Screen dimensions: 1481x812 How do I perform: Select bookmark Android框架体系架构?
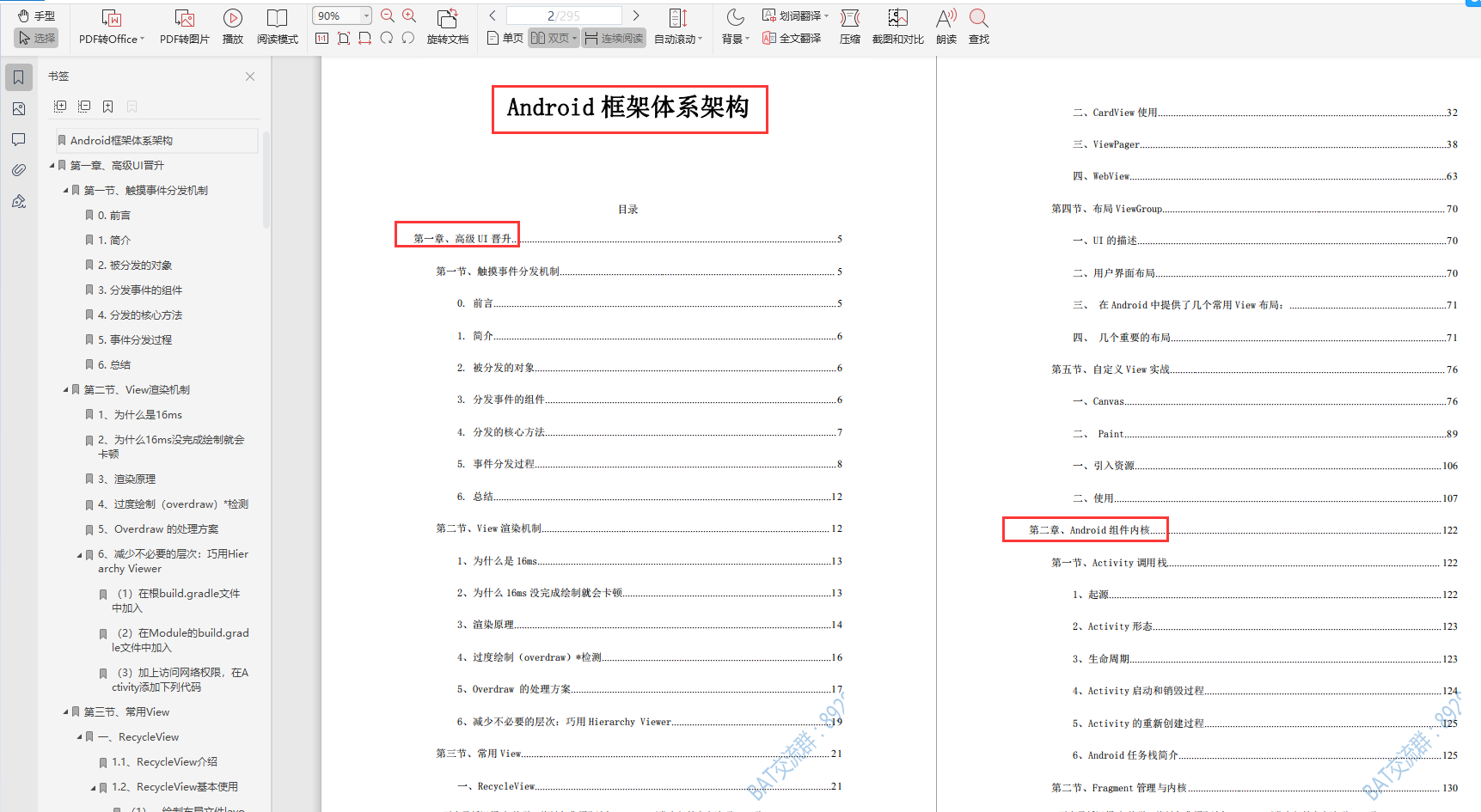156,140
